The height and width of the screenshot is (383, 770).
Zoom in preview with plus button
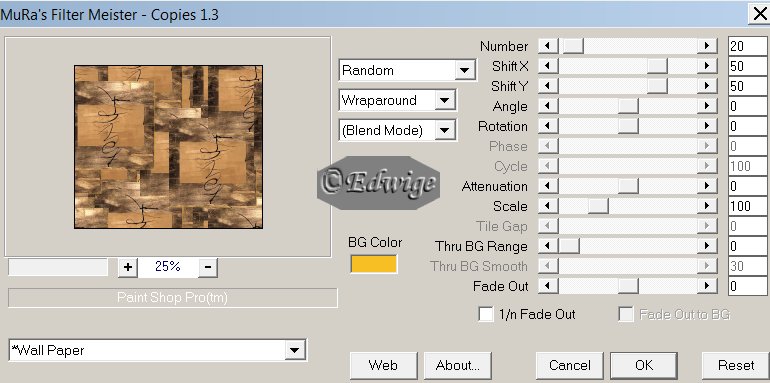click(x=128, y=267)
